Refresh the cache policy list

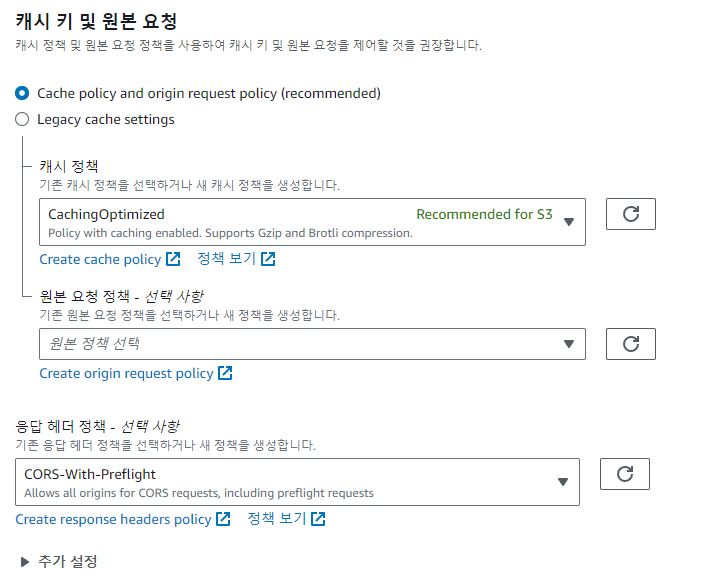coord(630,214)
